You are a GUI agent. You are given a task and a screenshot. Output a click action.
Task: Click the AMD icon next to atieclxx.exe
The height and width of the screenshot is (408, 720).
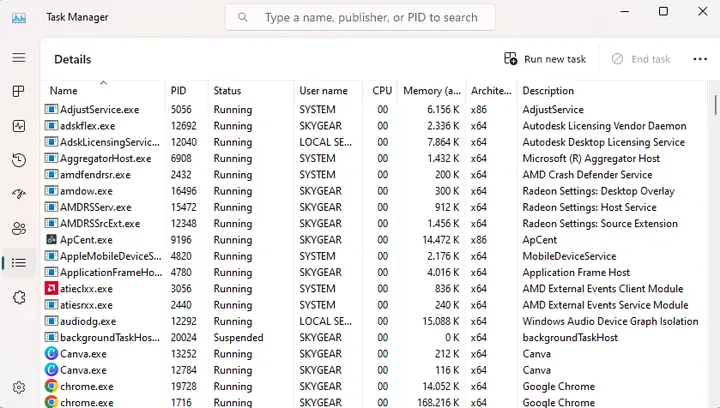[51, 289]
